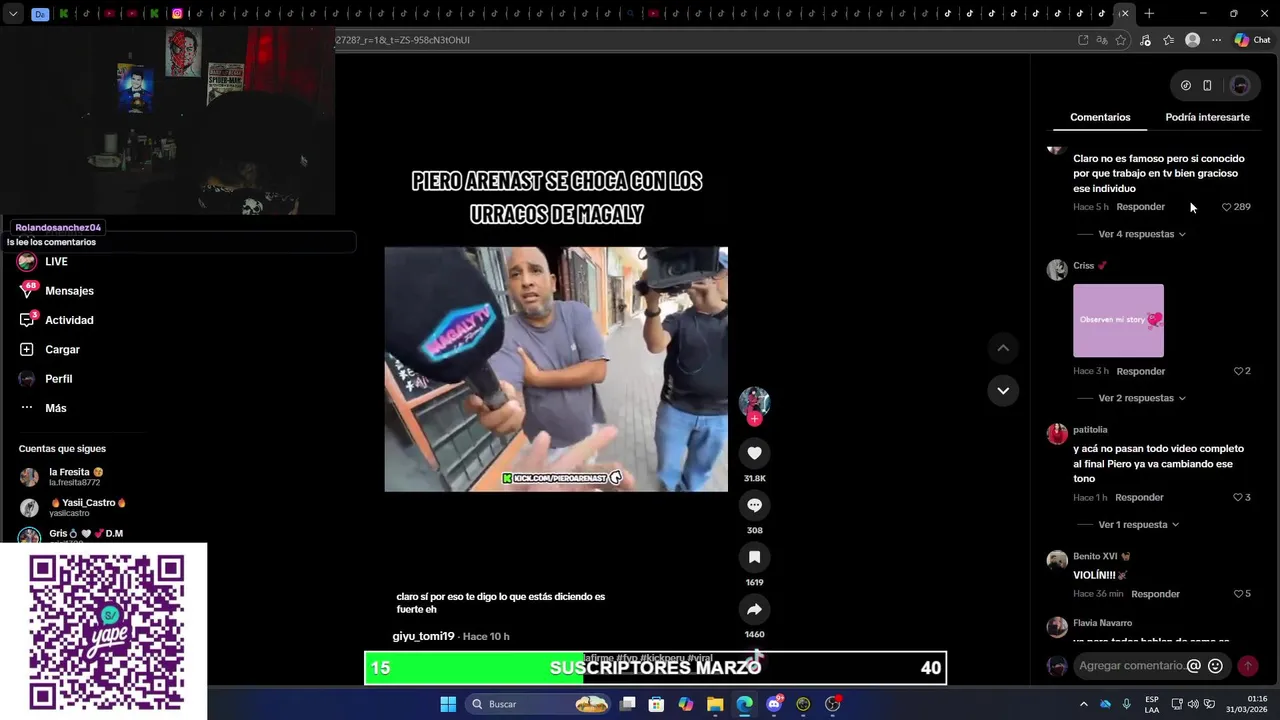Image resolution: width=1280 pixels, height=720 pixels.
Task: Open Yasii_Castro followed account
Action: (x=75, y=507)
